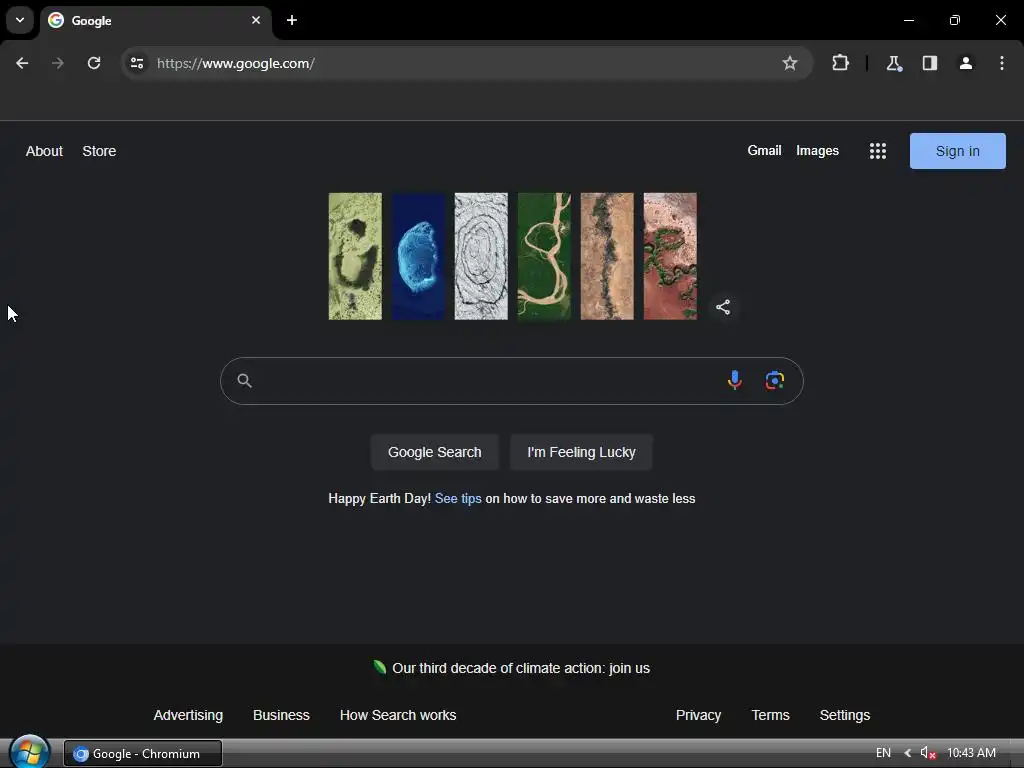This screenshot has height=768, width=1024.
Task: Show hidden tray icons arrow
Action: pyautogui.click(x=908, y=753)
